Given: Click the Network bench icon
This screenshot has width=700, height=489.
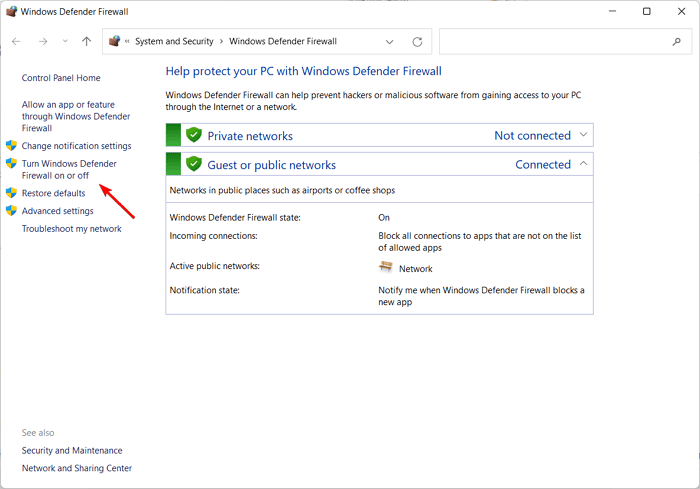Looking at the screenshot, I should click(386, 267).
